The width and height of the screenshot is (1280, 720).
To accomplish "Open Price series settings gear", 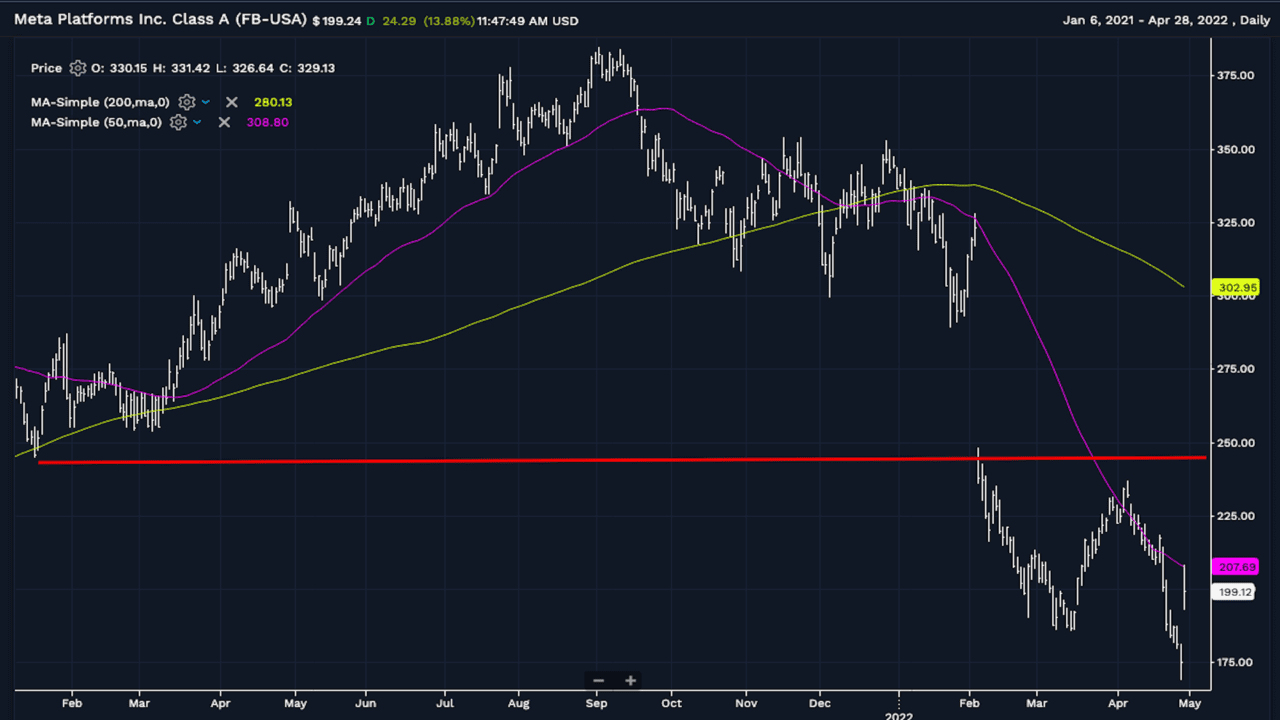I will 78,68.
